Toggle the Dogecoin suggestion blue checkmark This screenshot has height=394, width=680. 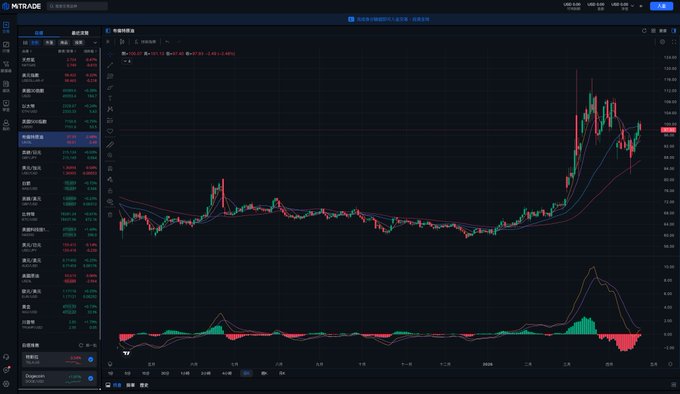(x=91, y=378)
